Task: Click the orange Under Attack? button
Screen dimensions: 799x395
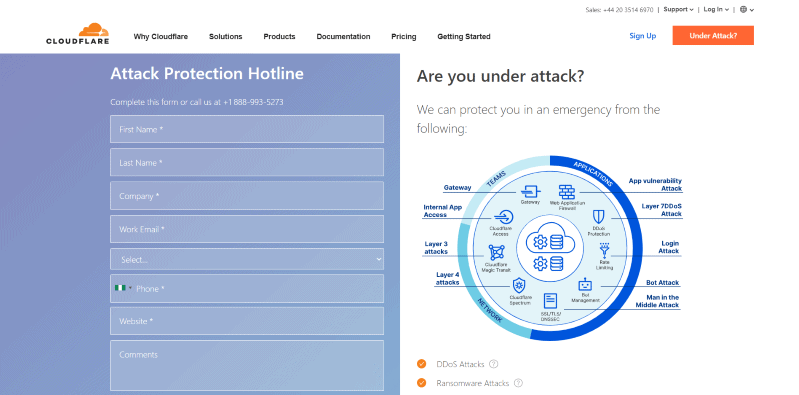Action: (713, 36)
